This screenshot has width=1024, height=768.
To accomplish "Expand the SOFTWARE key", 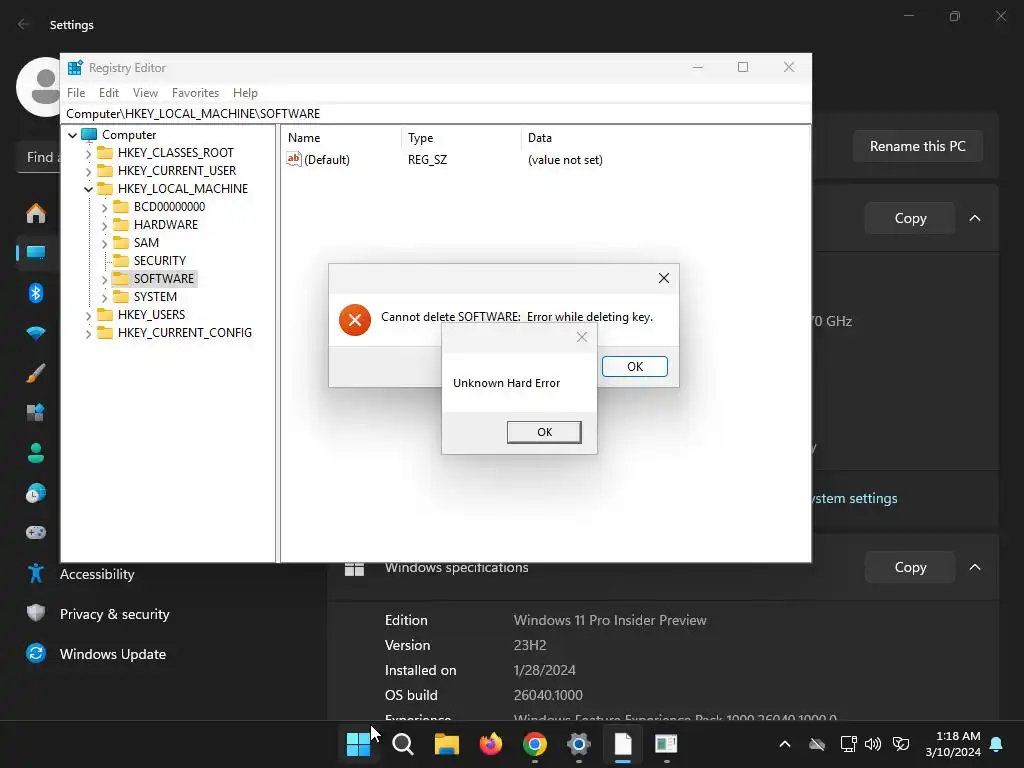I will click(x=104, y=280).
